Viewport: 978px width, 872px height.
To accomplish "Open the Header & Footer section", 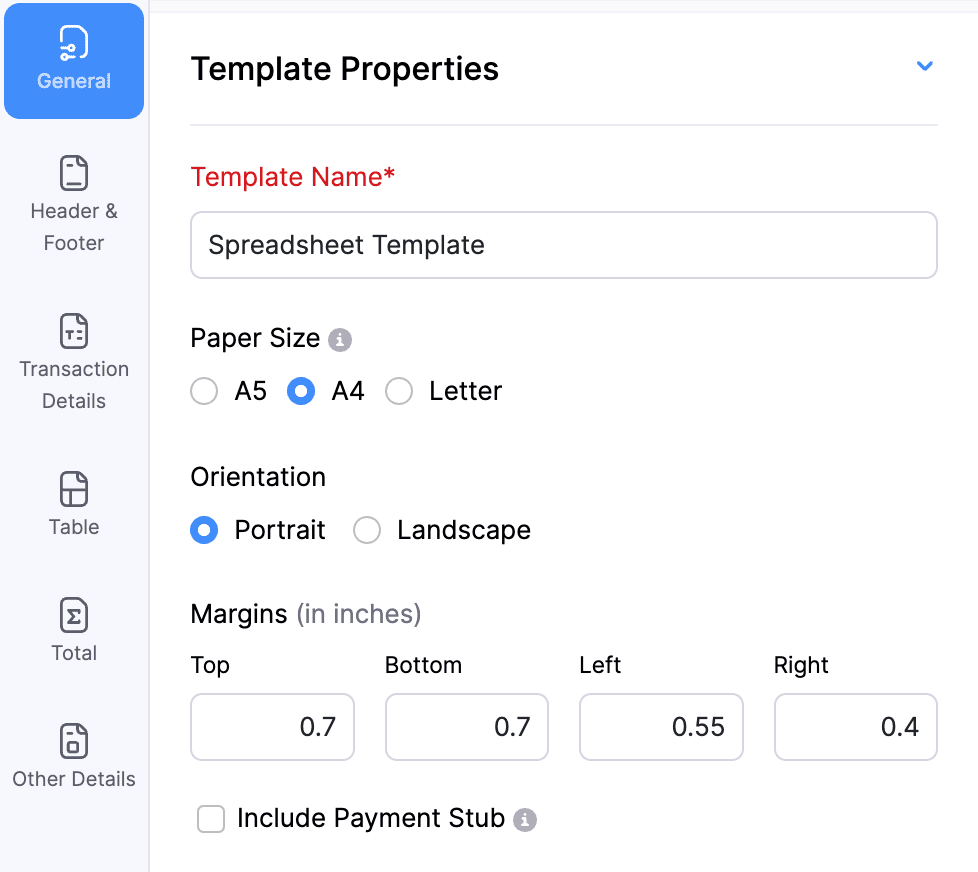I will tap(74, 200).
